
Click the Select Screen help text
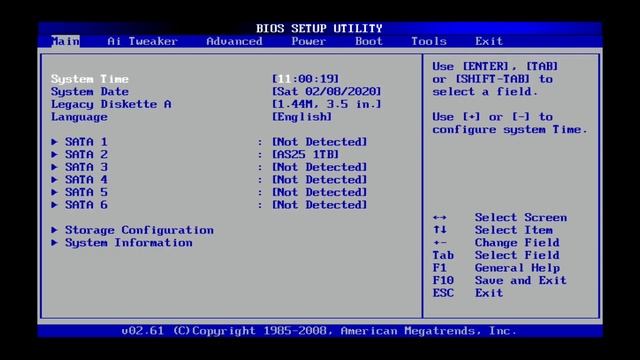[521, 218]
